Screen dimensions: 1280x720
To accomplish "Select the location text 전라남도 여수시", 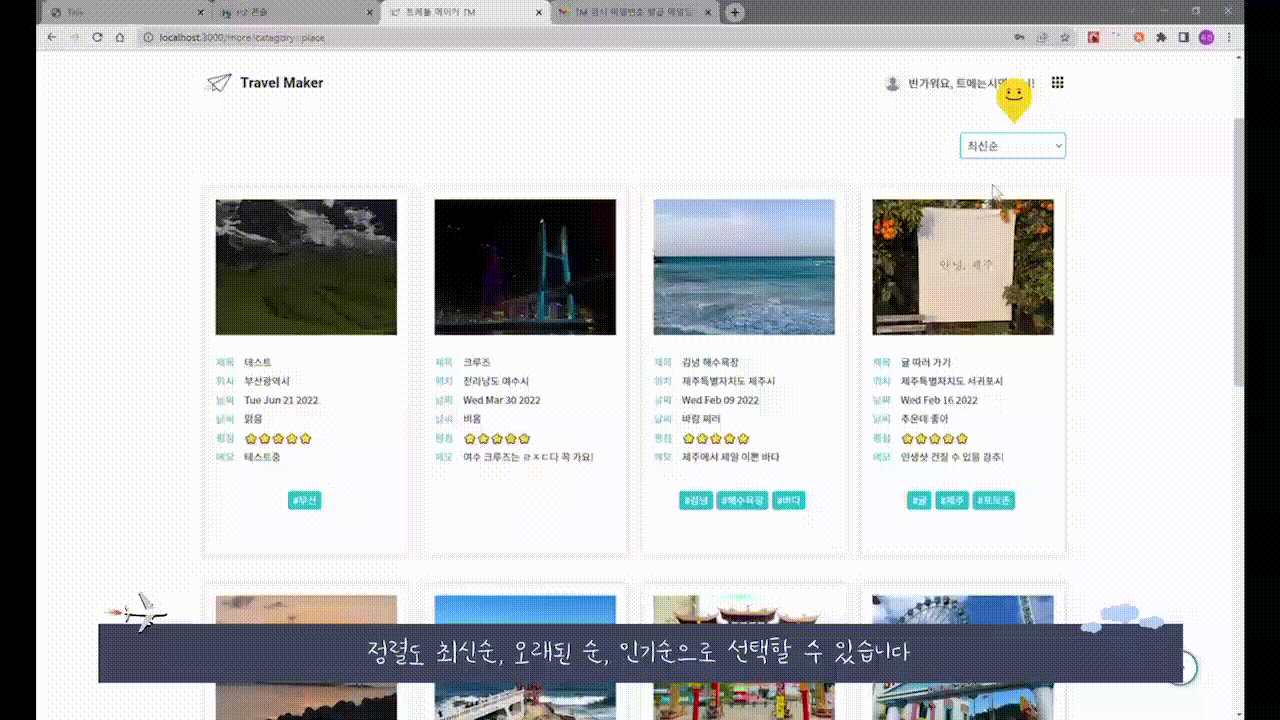I will [496, 381].
